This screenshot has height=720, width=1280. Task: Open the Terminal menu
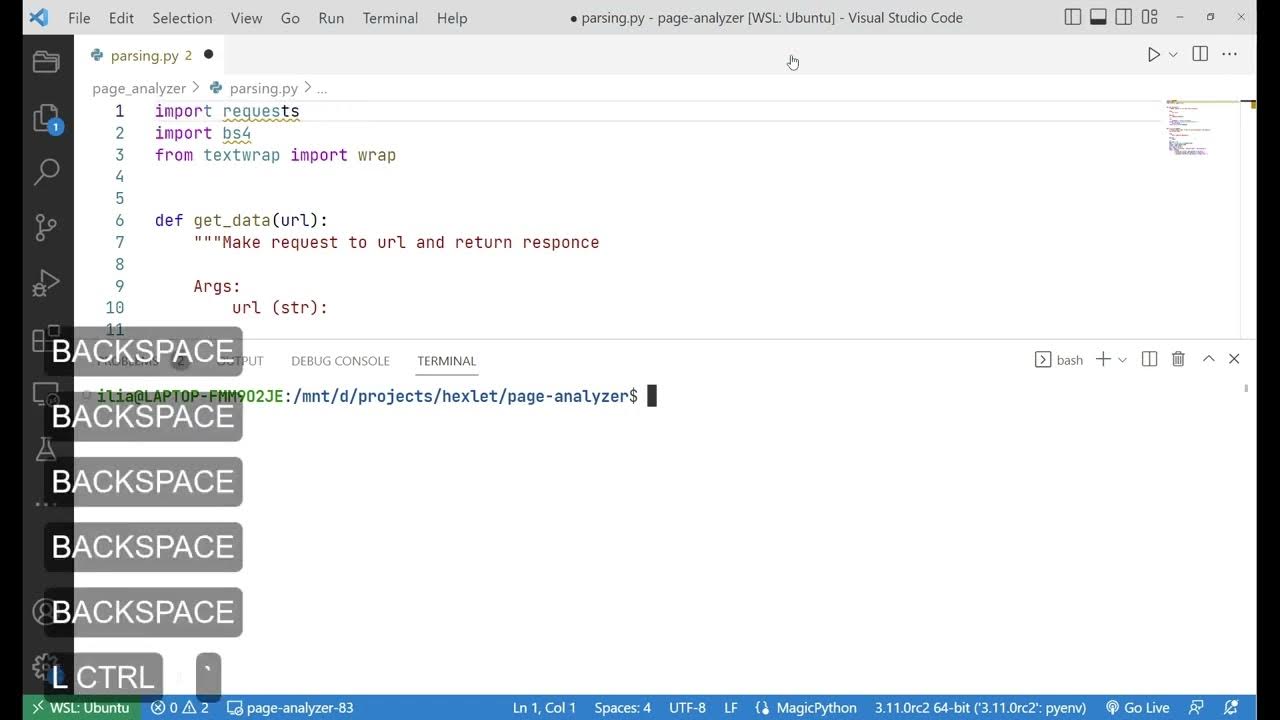click(x=390, y=18)
